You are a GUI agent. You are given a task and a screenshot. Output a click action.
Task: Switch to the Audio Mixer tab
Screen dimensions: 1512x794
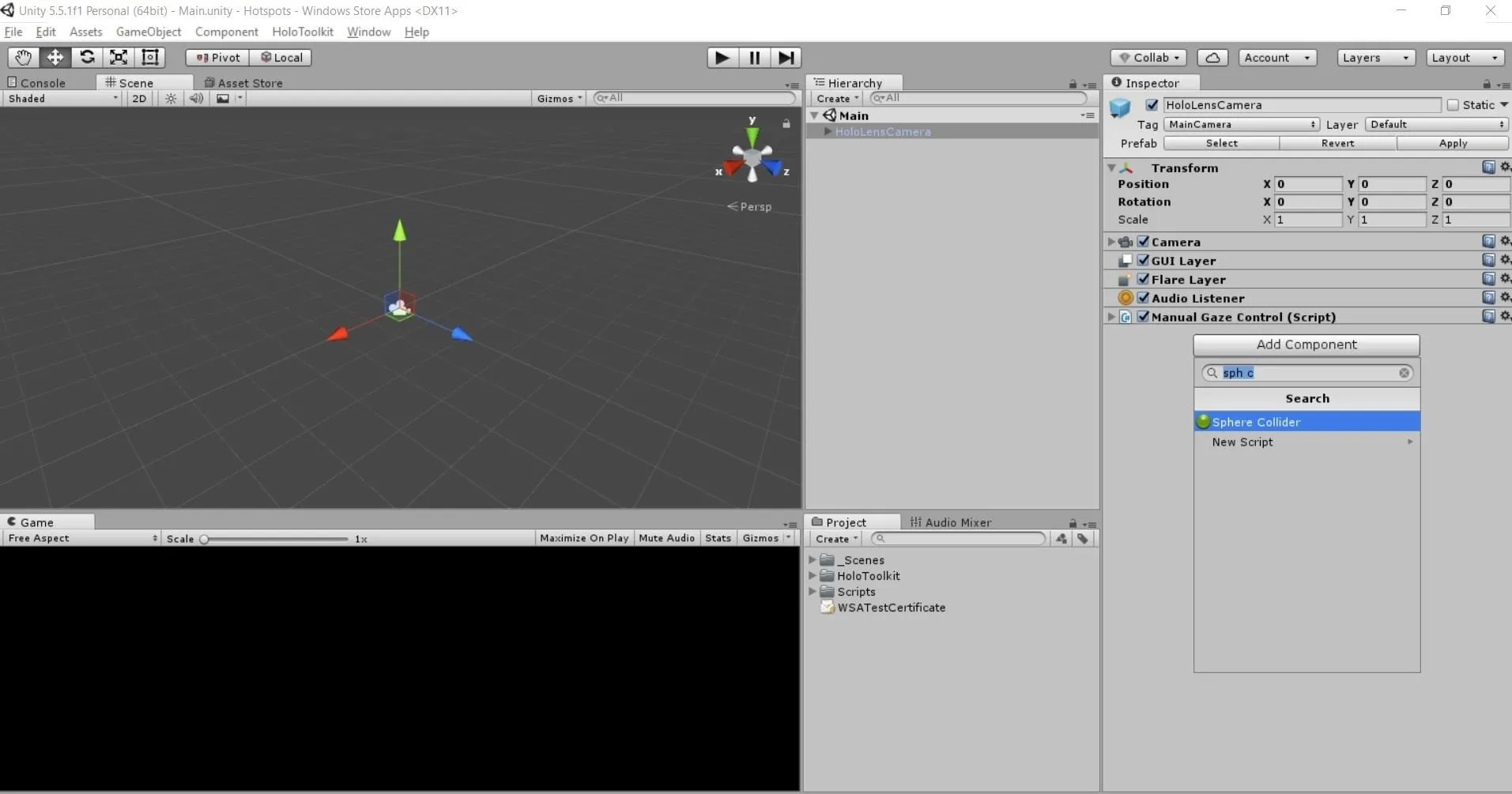951,522
